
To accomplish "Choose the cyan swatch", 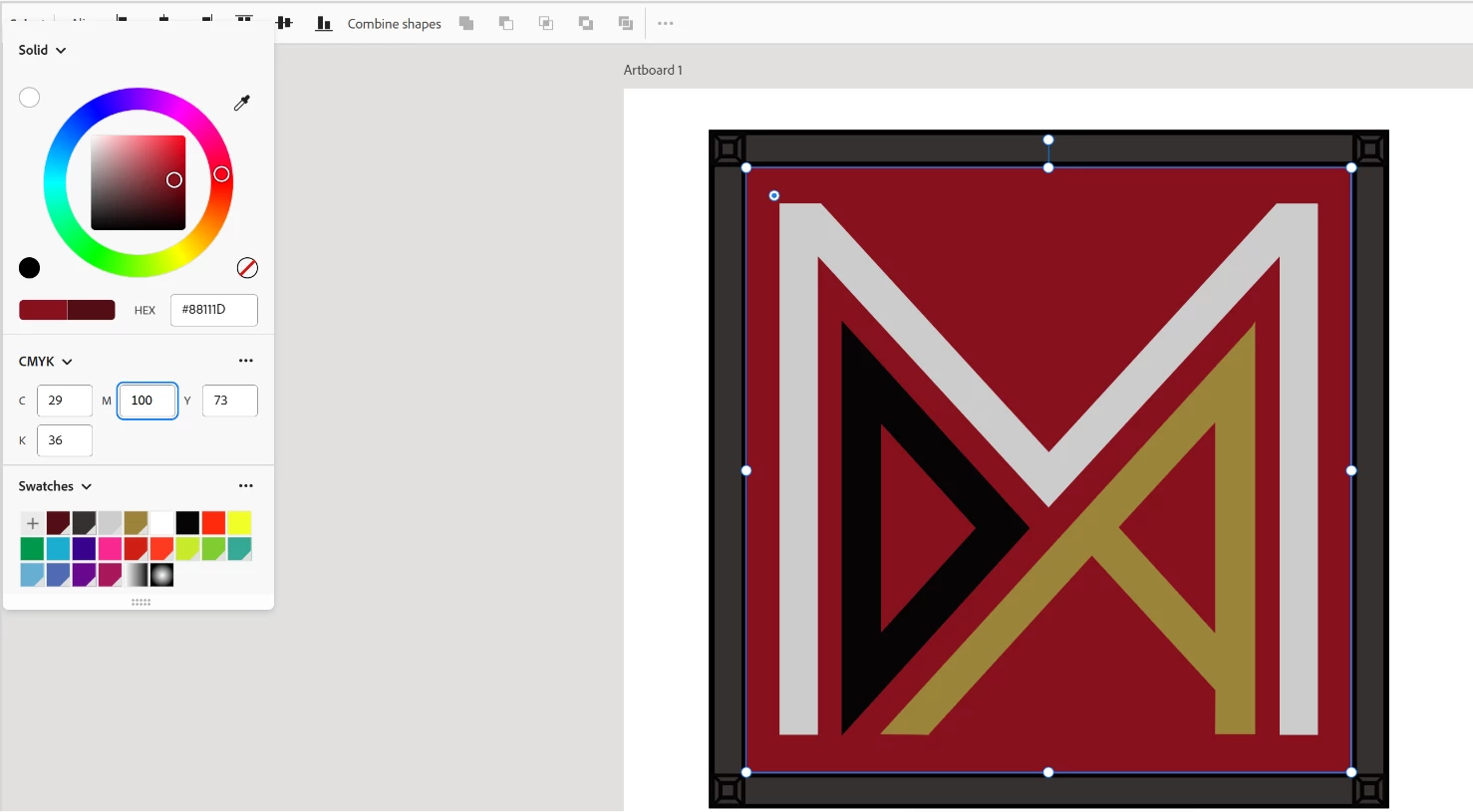I will [58, 549].
